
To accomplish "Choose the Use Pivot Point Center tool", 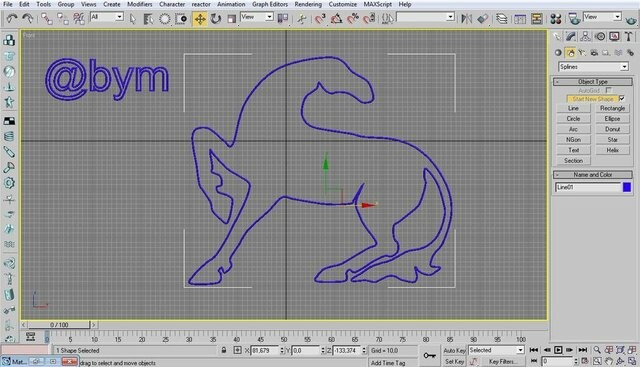I will (282, 18).
